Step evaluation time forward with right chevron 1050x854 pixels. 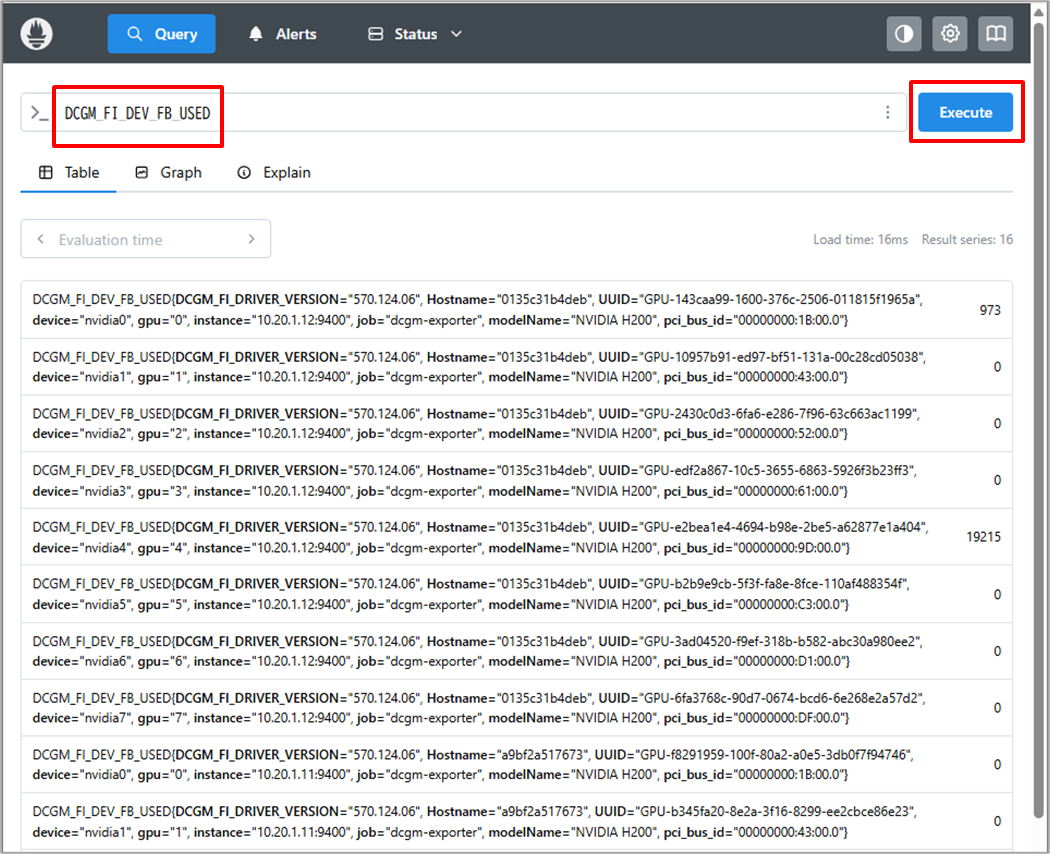point(251,240)
